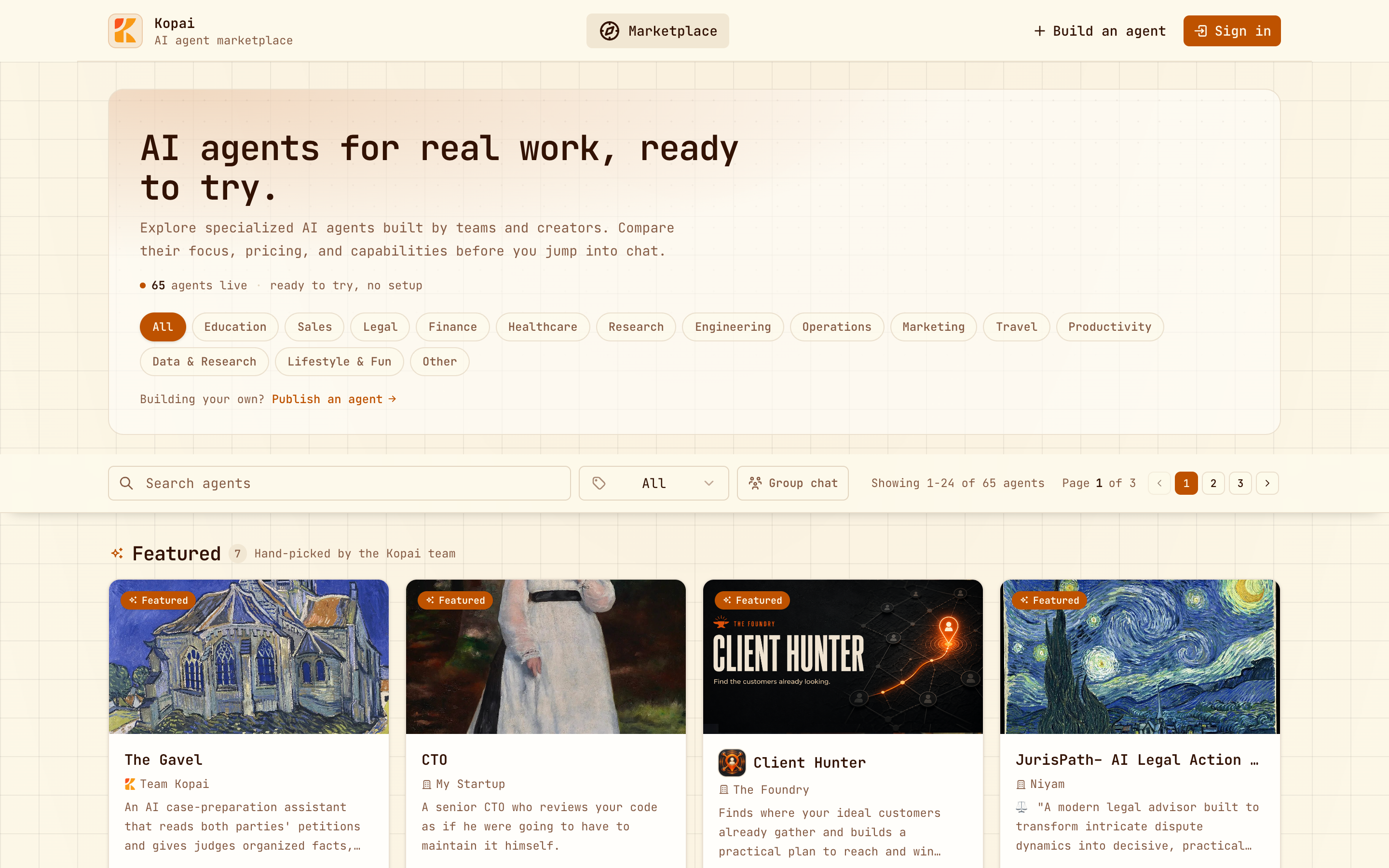Screen dimensions: 1389x868
Task: Filter by the Operations category
Action: pos(837,327)
